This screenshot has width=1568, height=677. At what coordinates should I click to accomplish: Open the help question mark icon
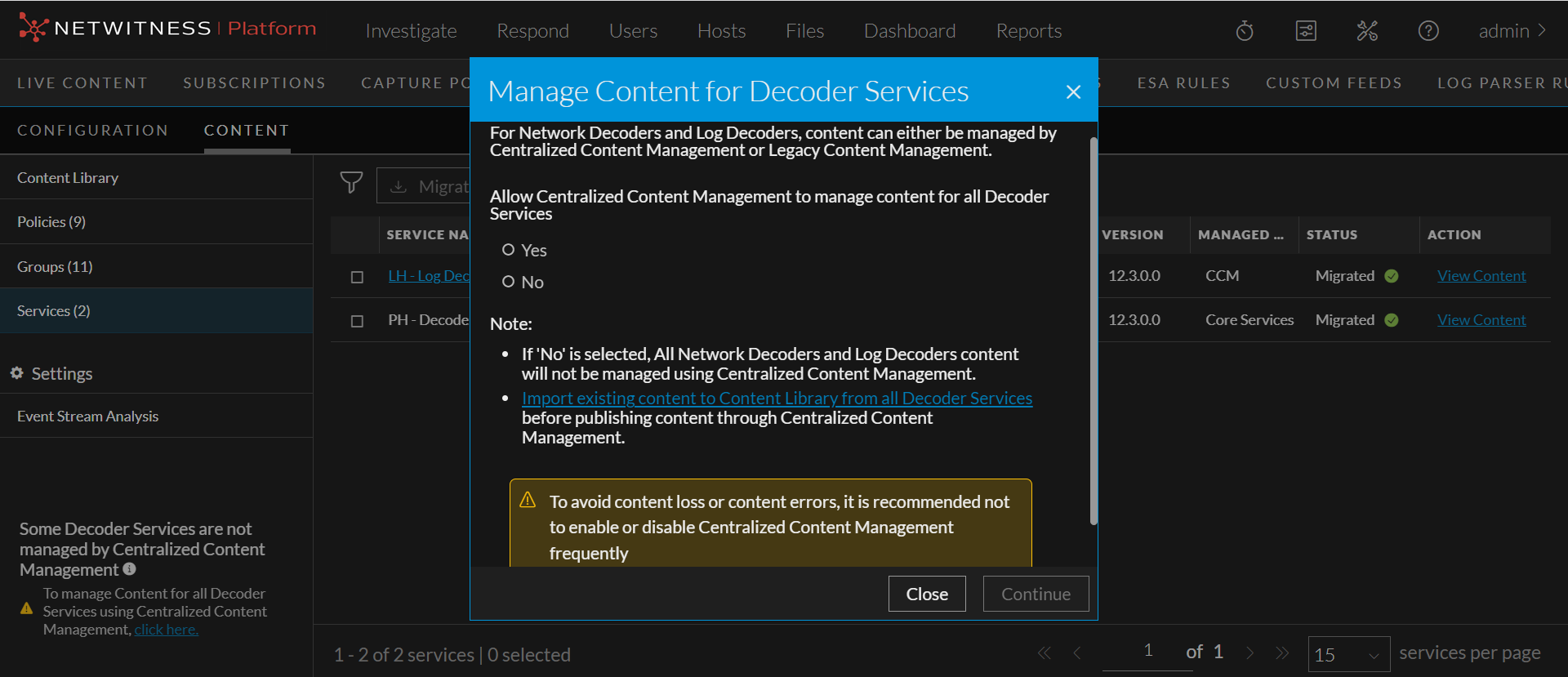1428,31
